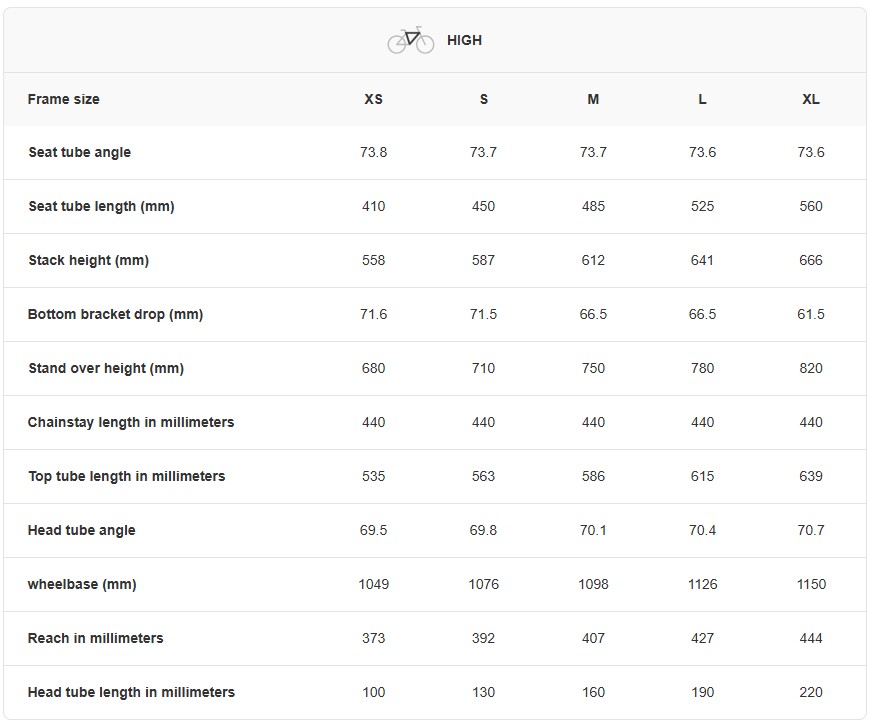Click the HIGH geometry heading
The image size is (870, 726).
click(464, 41)
